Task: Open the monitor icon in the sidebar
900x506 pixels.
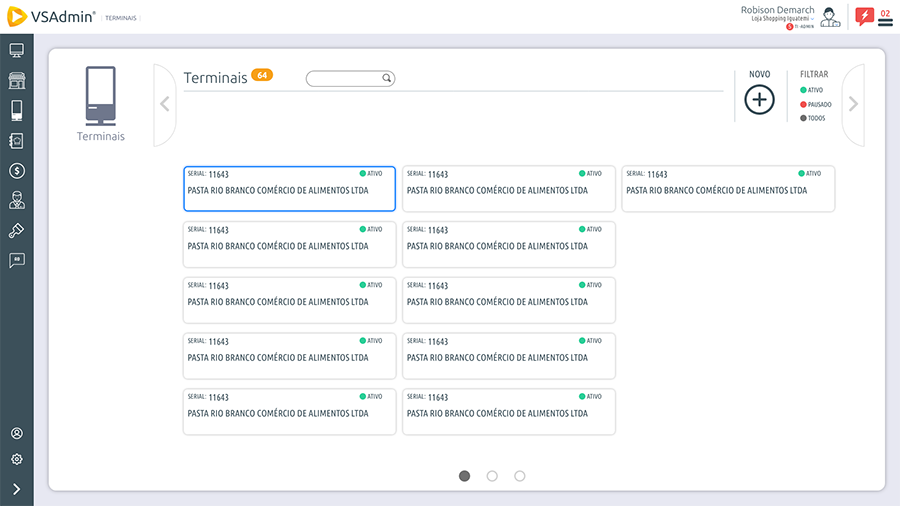Action: (16, 51)
